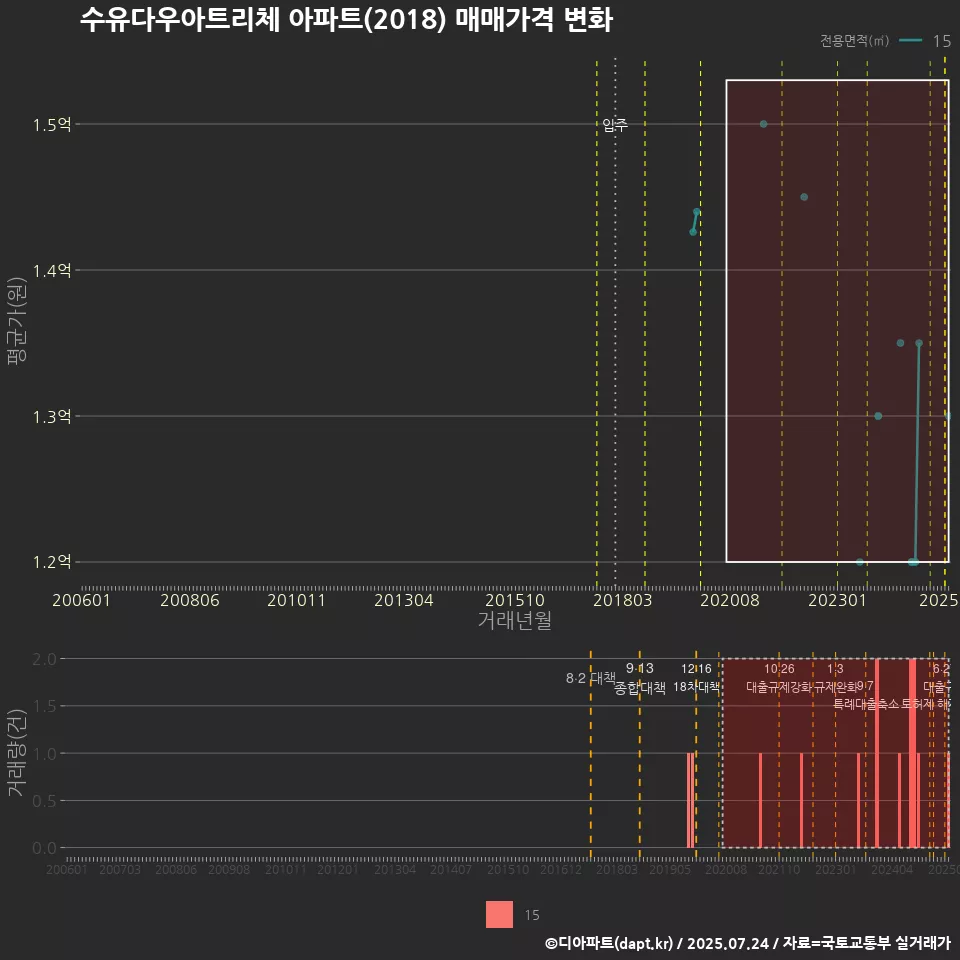Click the volume bars left of the shaded region
The image size is (960, 960).
click(x=691, y=800)
